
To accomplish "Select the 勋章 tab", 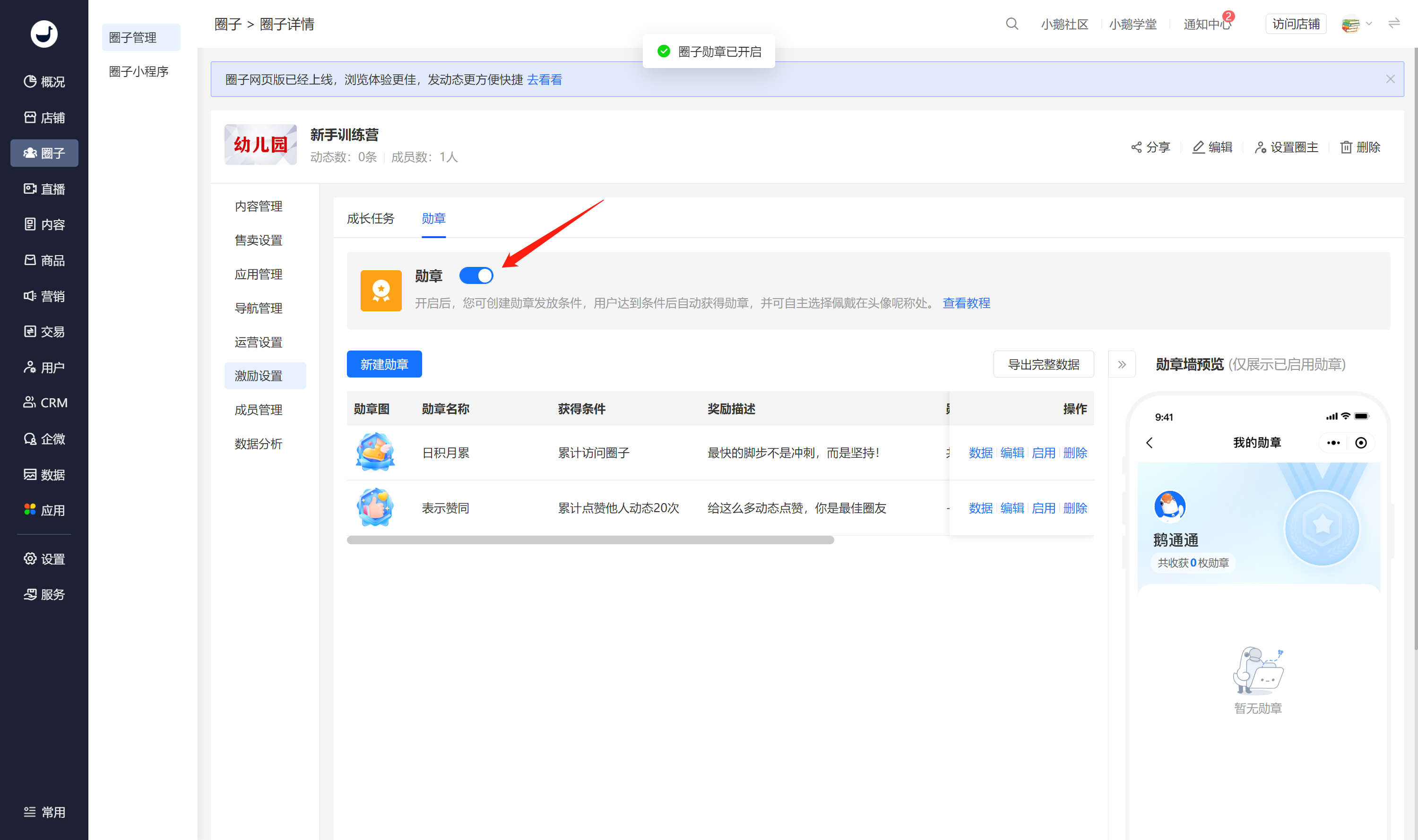I will pyautogui.click(x=433, y=218).
